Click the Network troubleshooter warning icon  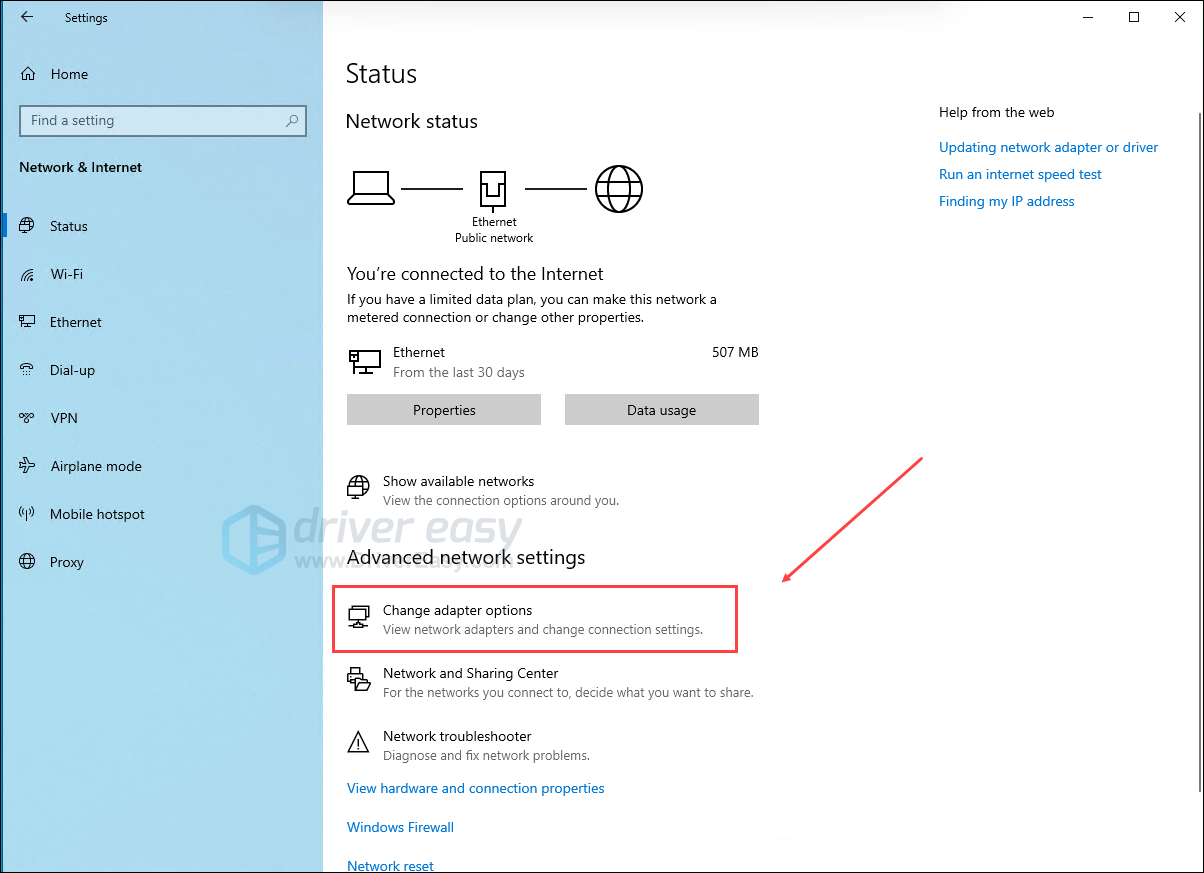pyautogui.click(x=358, y=742)
